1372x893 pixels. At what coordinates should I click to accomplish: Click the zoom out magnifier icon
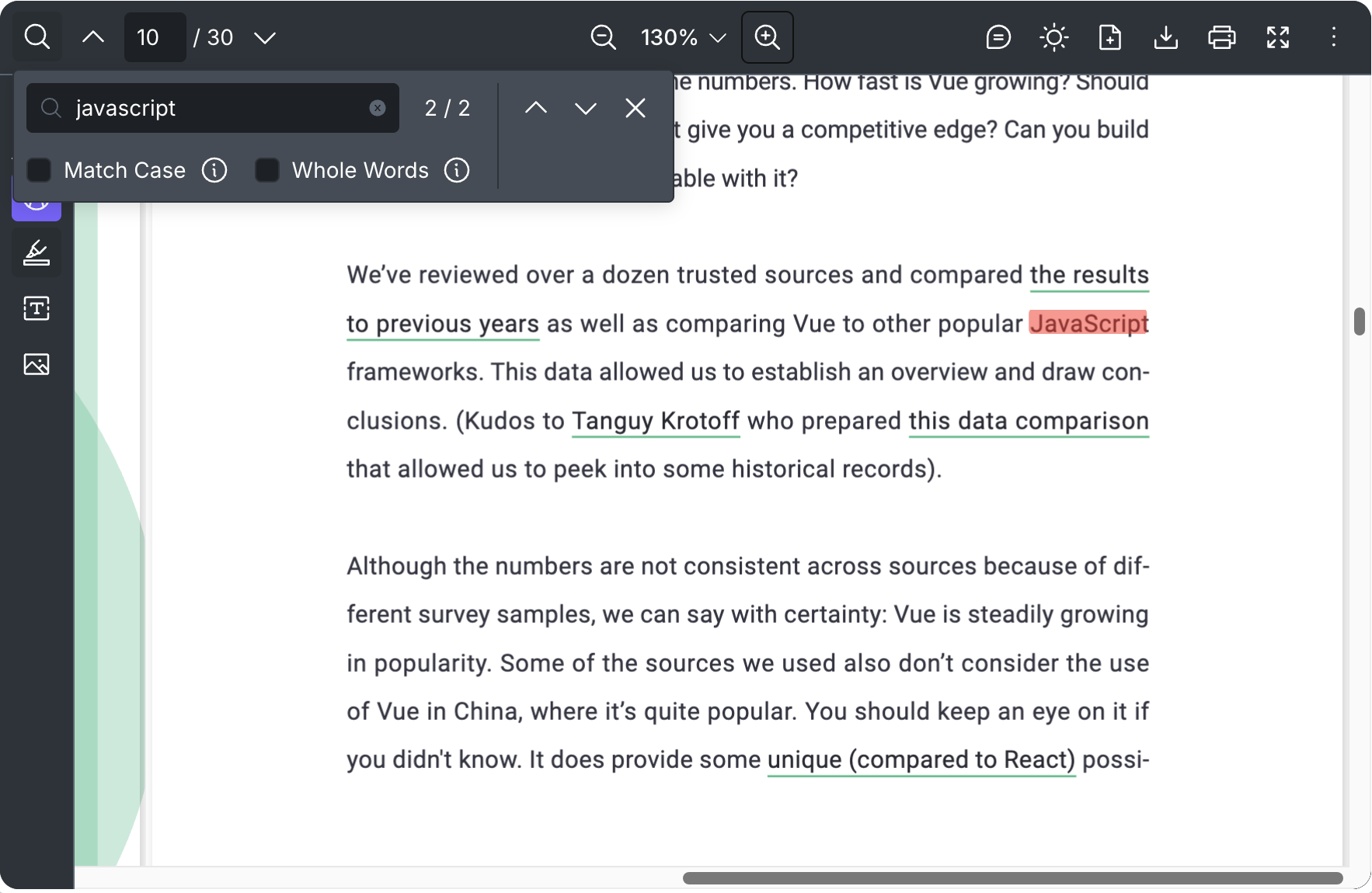point(603,37)
